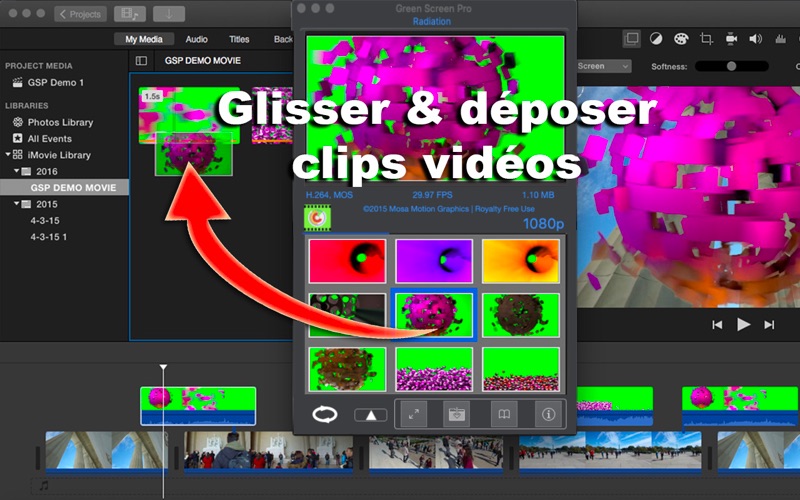Click the Green Screen Pro app logo icon
The height and width of the screenshot is (500, 800).
coord(317,218)
